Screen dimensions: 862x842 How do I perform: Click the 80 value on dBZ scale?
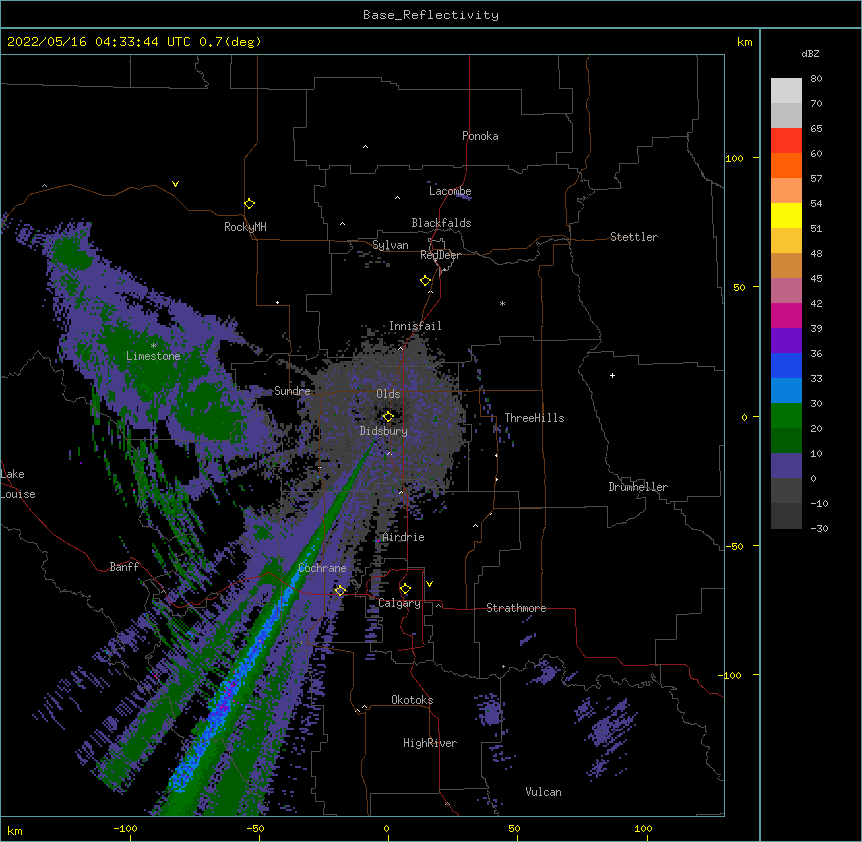816,79
